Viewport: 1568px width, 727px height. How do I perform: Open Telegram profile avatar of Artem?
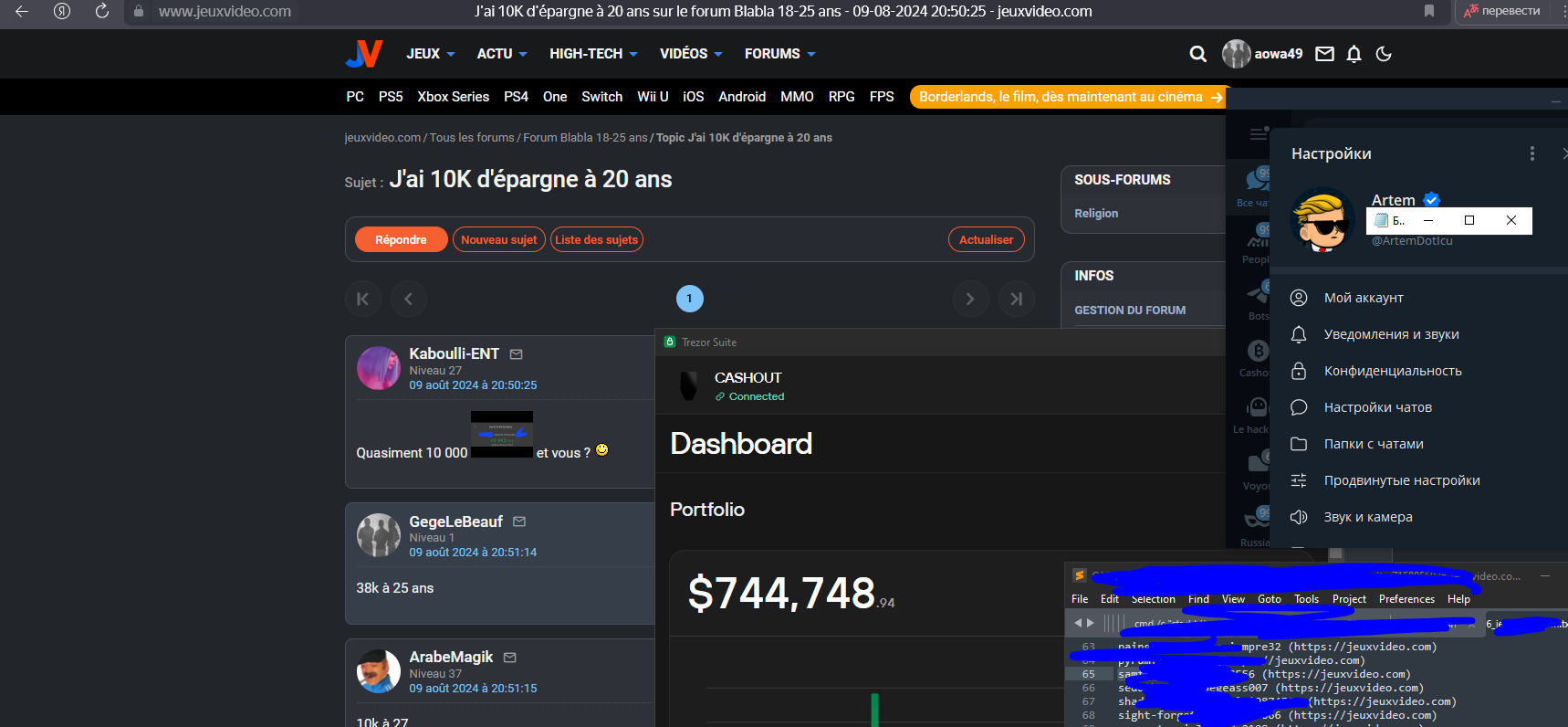[x=1322, y=219]
